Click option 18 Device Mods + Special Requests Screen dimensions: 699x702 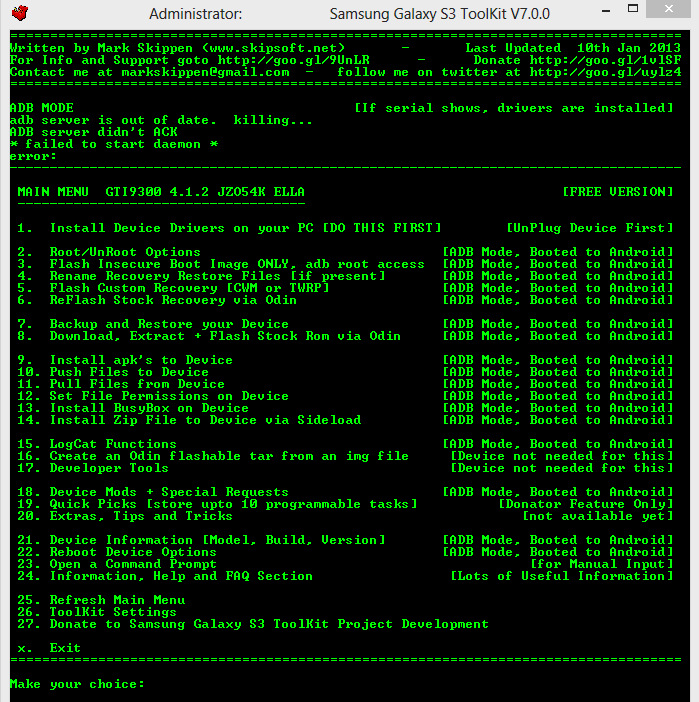(x=153, y=492)
